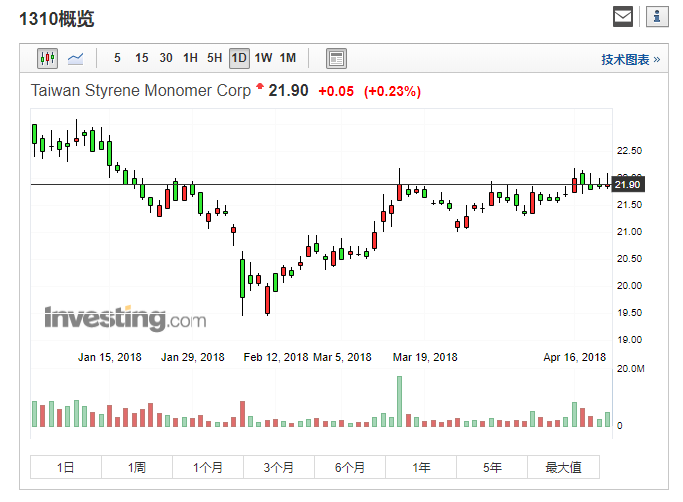Select the 15-minute interval
Image resolution: width=683 pixels, height=502 pixels.
(142, 58)
